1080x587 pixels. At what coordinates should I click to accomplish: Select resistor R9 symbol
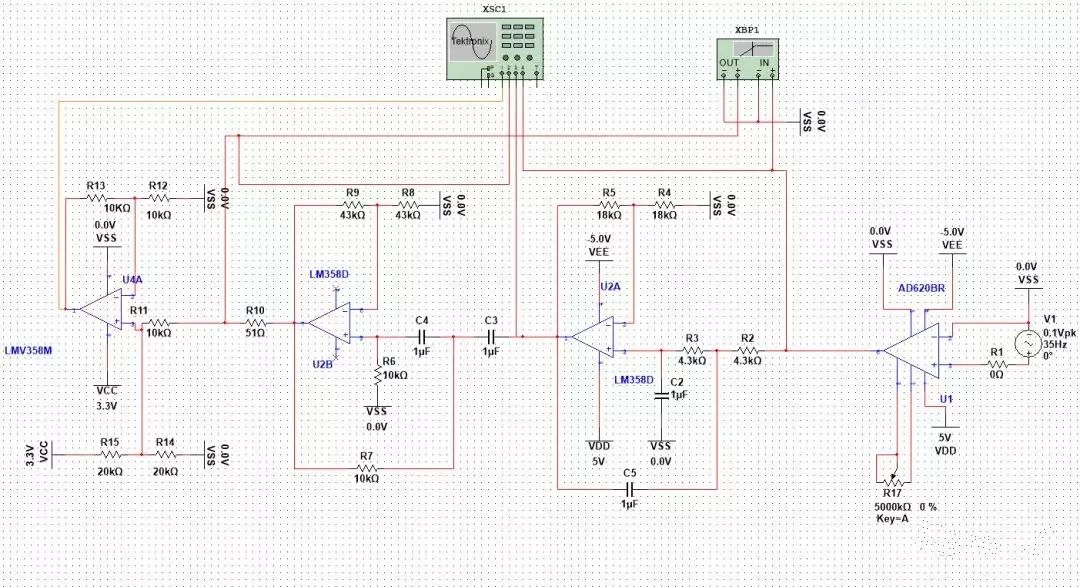coord(352,205)
